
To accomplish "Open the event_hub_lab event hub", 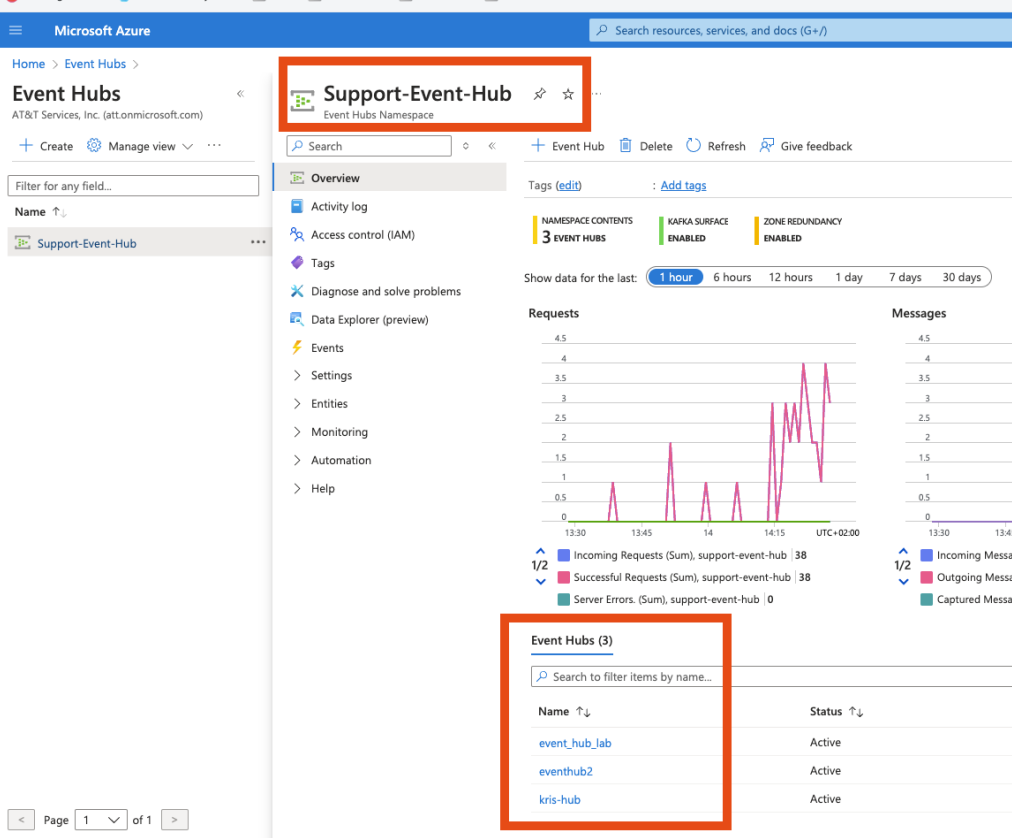I will click(575, 743).
